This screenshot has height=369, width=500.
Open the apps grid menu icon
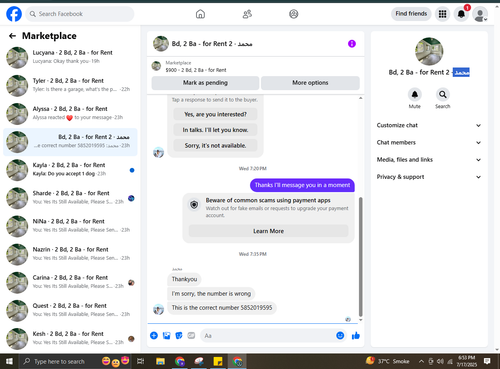click(x=442, y=14)
